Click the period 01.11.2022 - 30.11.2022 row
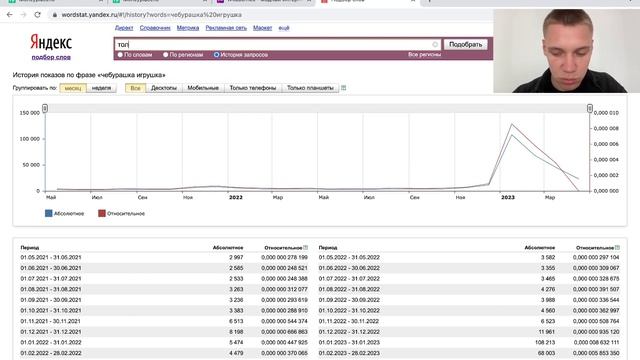Viewport: 640px width, 360px height. (469, 321)
